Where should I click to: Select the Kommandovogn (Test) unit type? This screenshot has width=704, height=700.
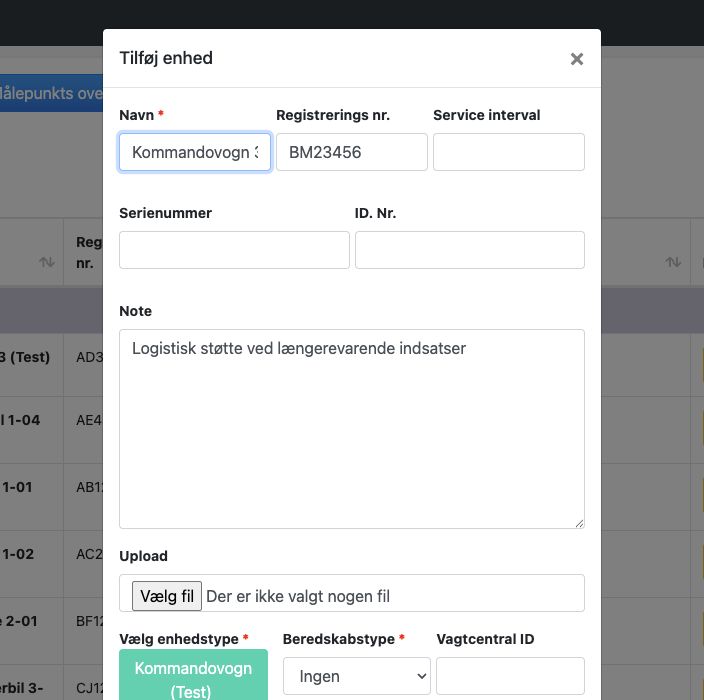tap(194, 675)
